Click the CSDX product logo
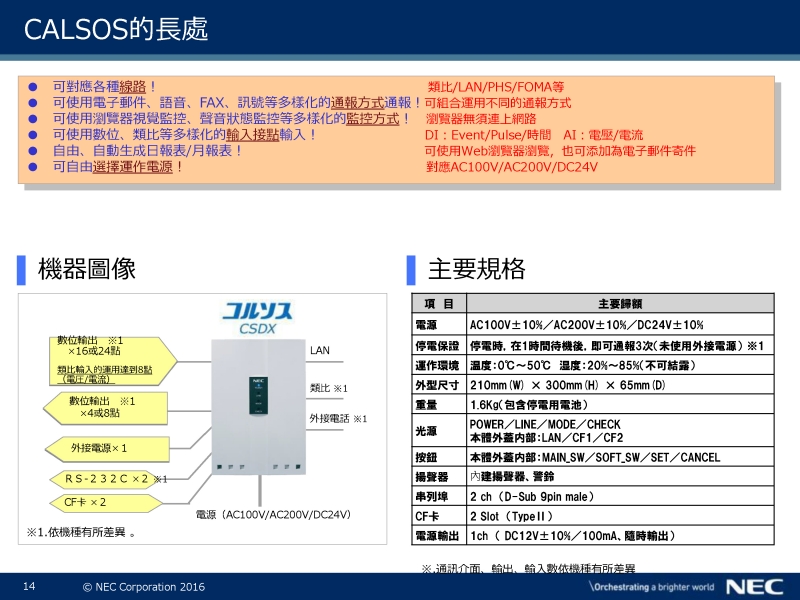The image size is (800, 600). click(258, 318)
